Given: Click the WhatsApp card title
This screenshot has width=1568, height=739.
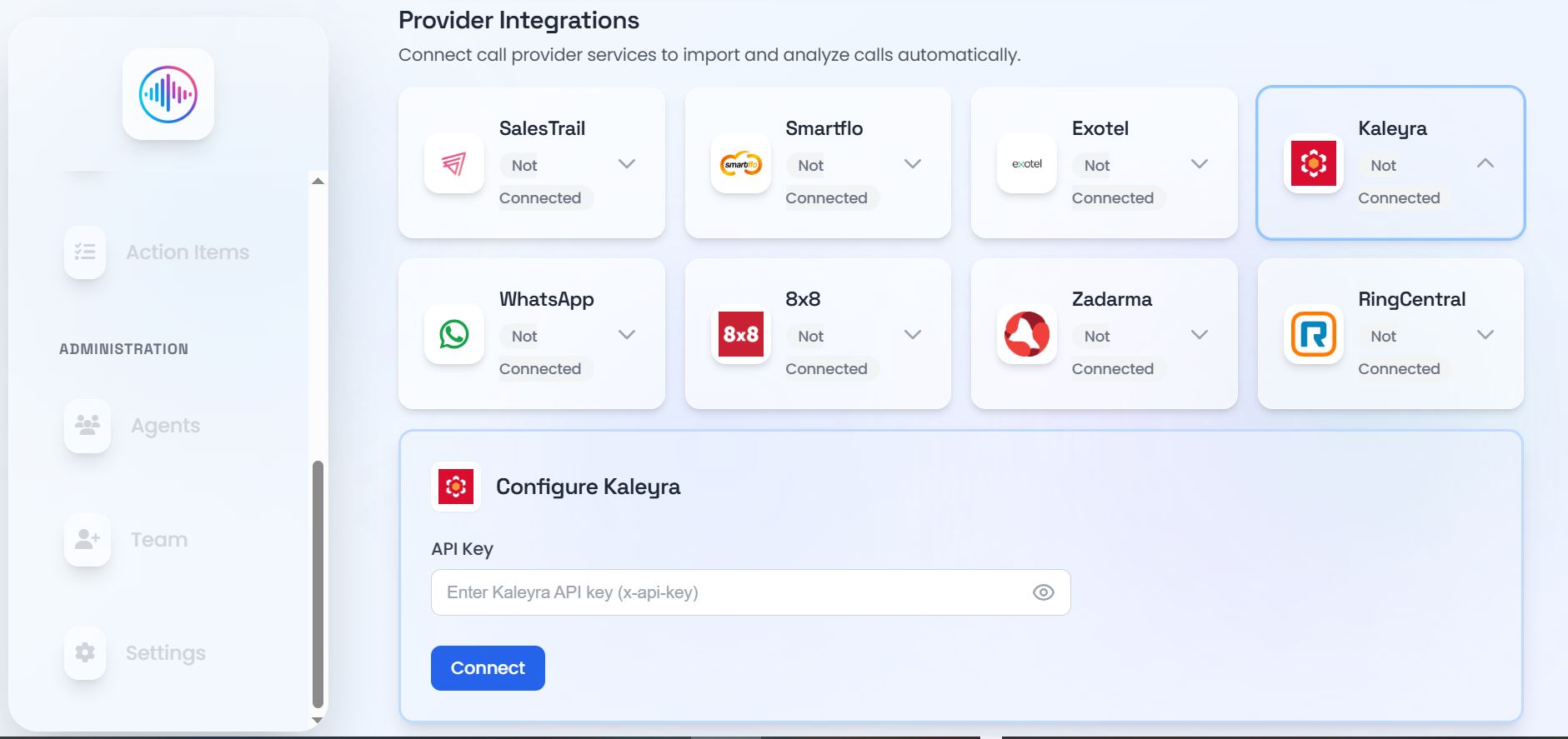Looking at the screenshot, I should click(547, 299).
